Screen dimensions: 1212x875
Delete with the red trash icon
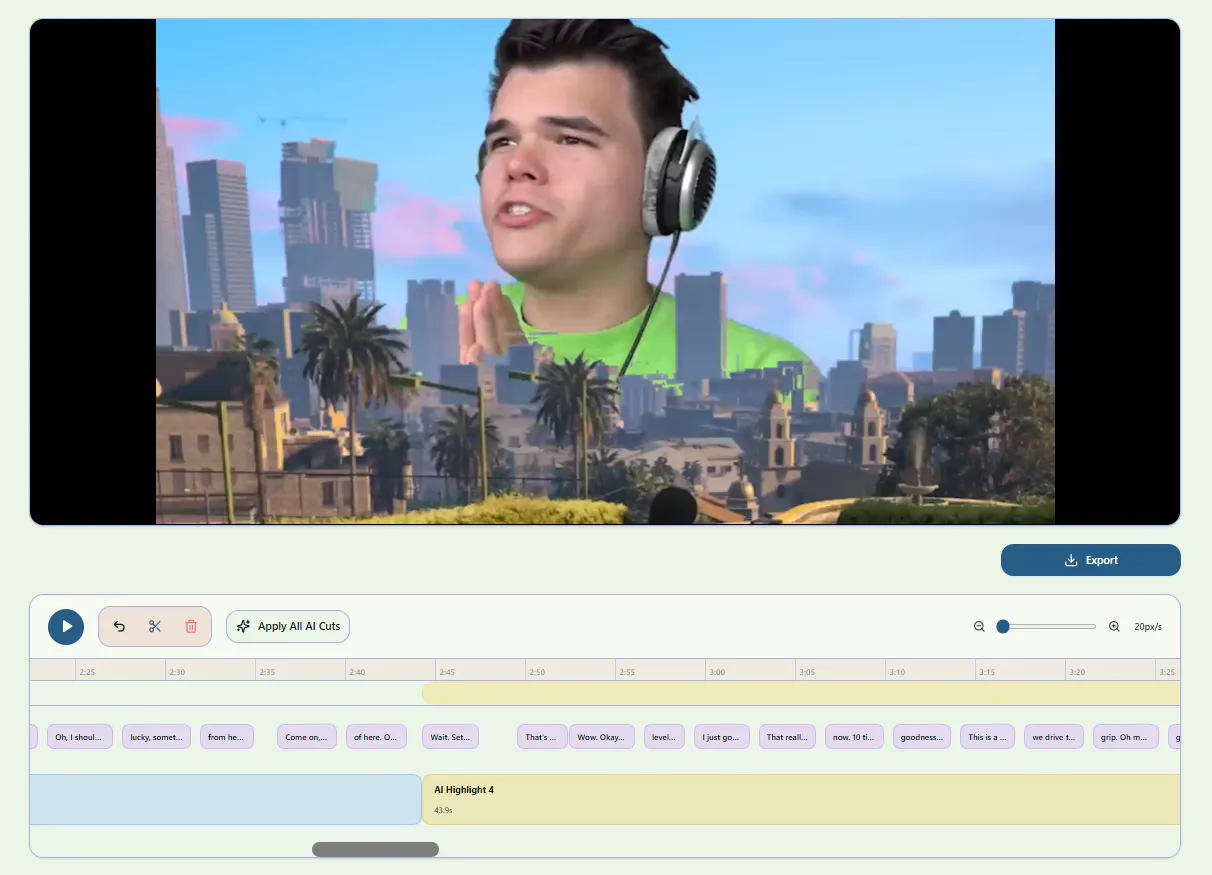click(191, 626)
